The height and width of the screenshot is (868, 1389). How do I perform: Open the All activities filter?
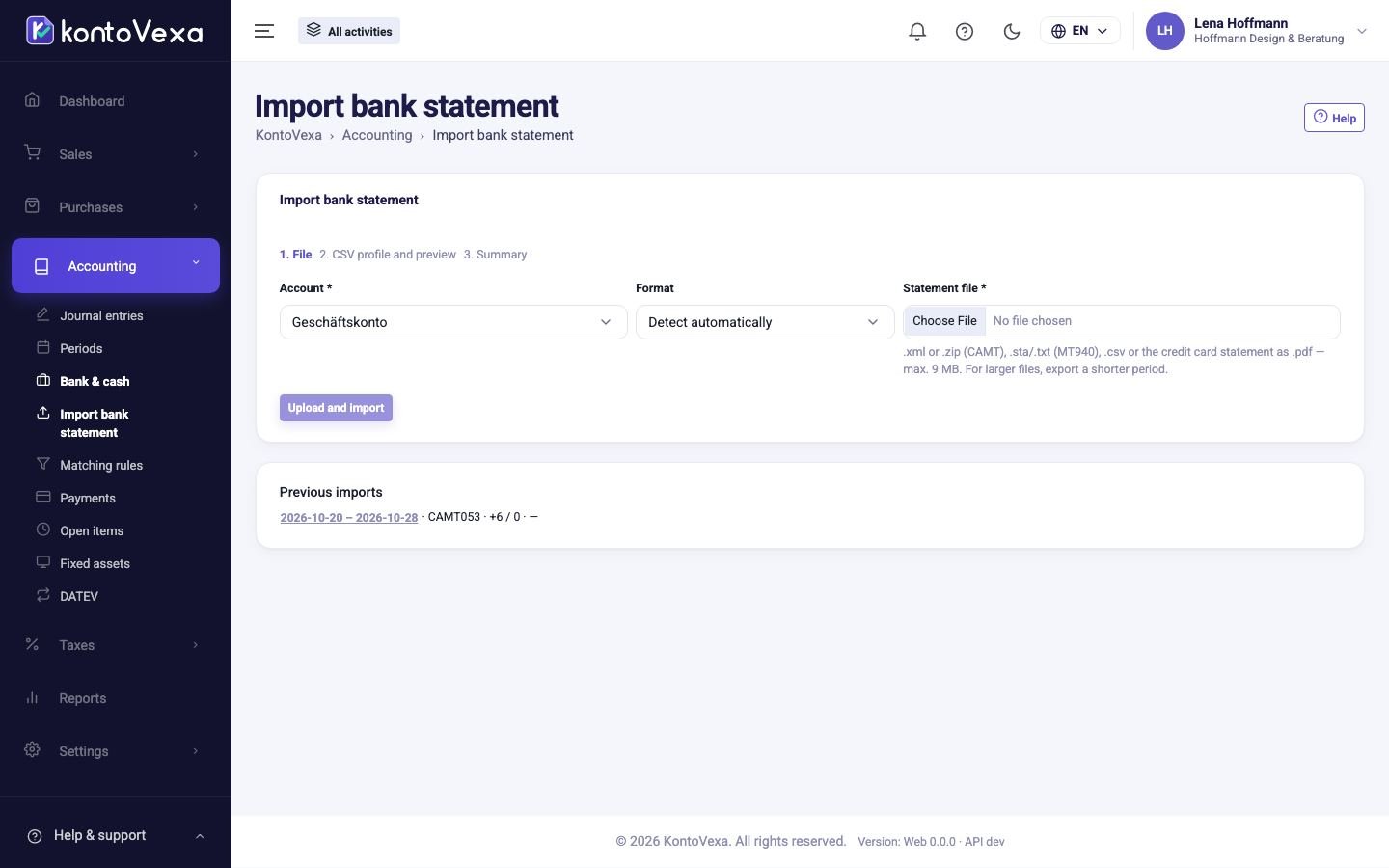pos(349,31)
